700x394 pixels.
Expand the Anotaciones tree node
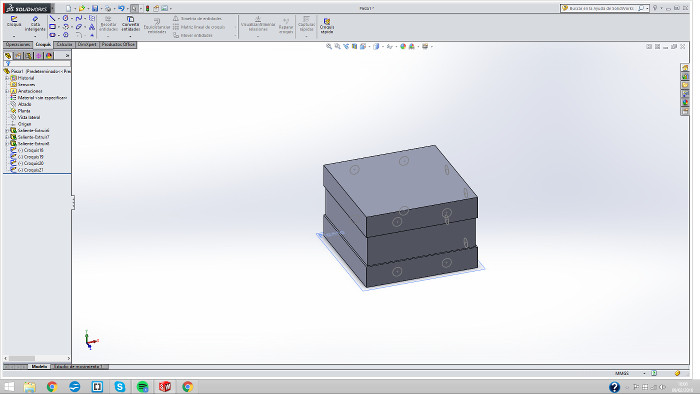pos(7,91)
